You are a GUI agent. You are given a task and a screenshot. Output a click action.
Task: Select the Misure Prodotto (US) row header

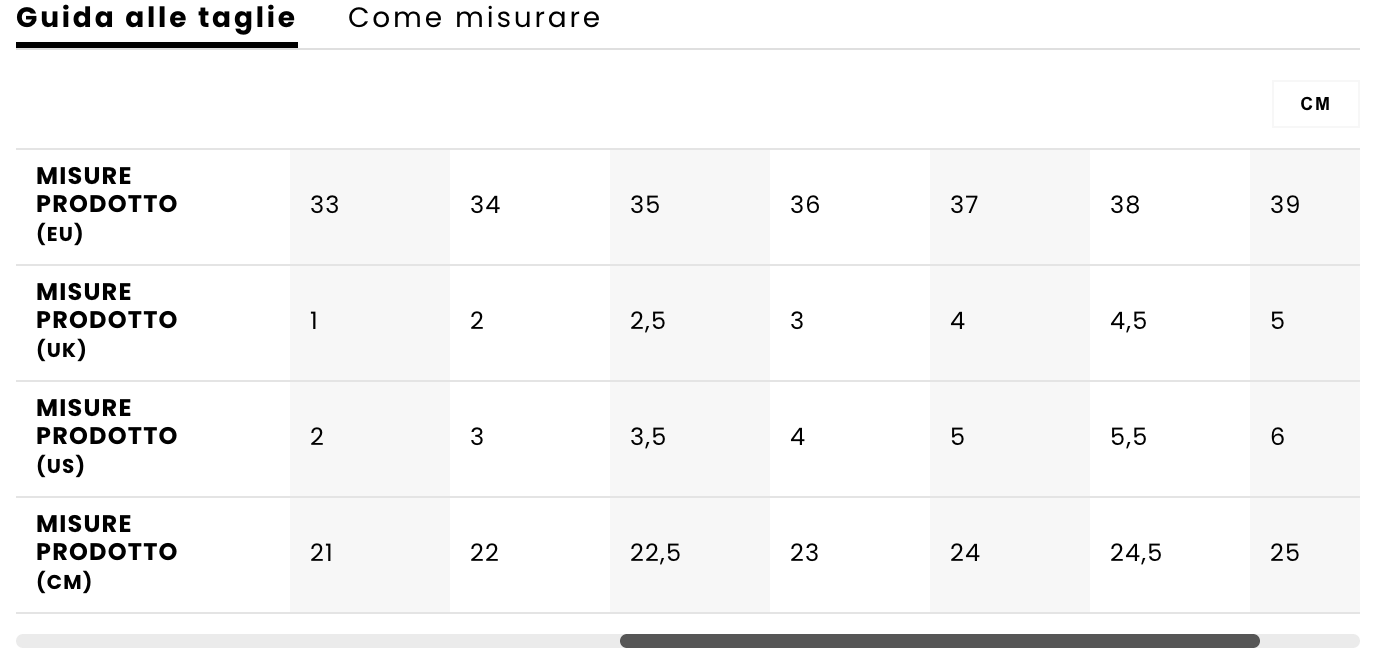pyautogui.click(x=107, y=437)
